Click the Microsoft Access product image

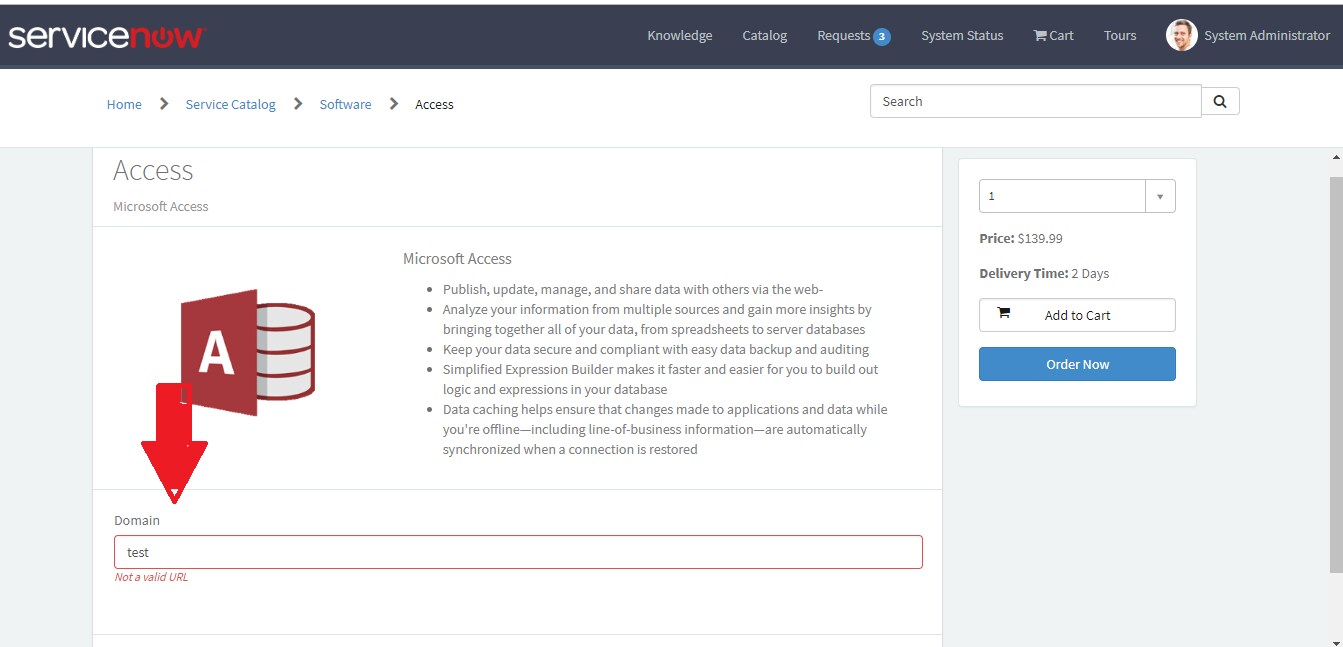point(248,353)
